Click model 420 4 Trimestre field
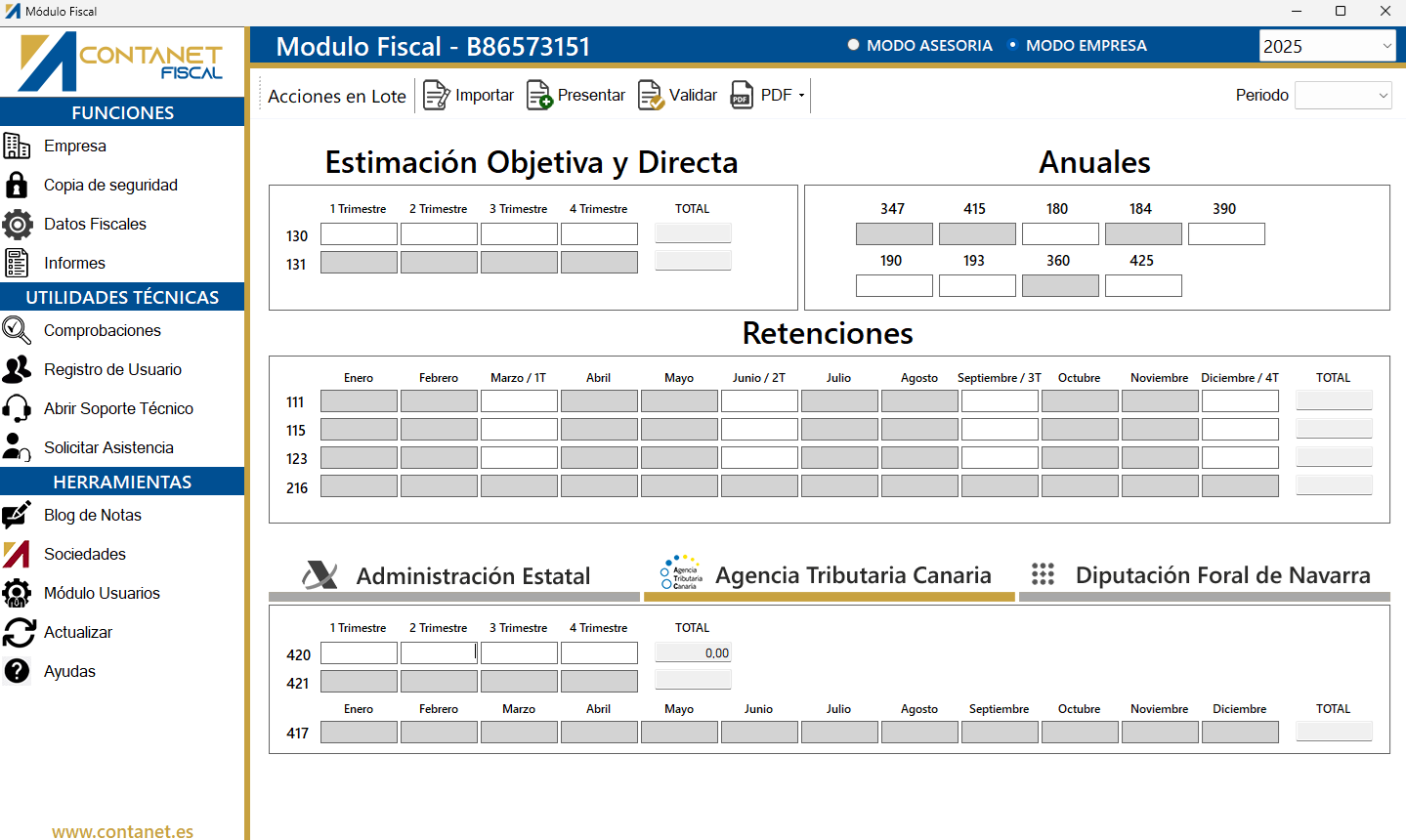The height and width of the screenshot is (840, 1406). click(x=599, y=653)
